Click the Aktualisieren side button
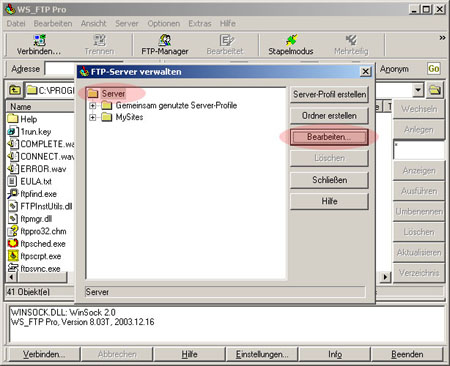Screen dimensions: 450x366 (419, 252)
